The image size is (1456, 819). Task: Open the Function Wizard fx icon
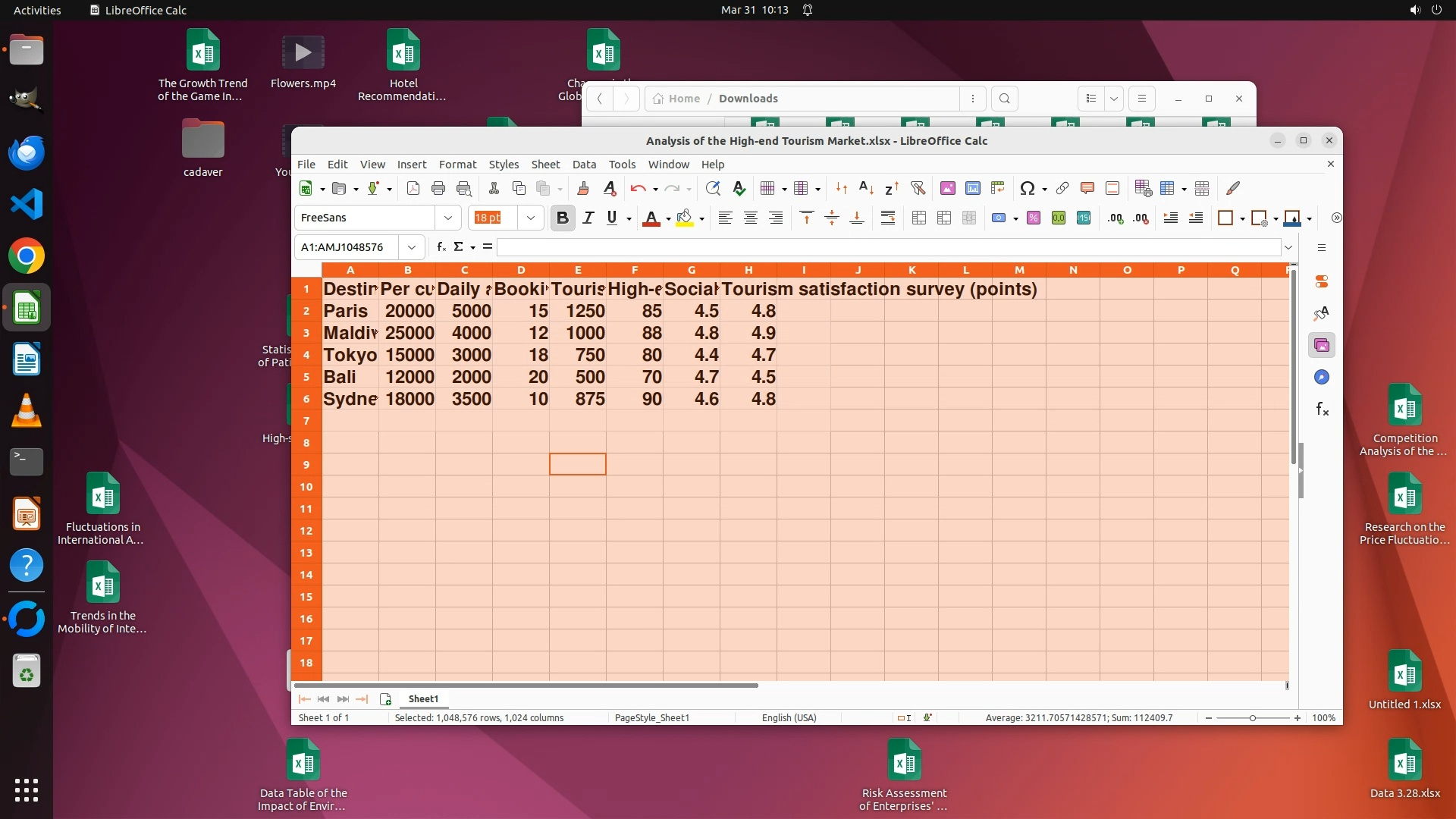coord(441,247)
